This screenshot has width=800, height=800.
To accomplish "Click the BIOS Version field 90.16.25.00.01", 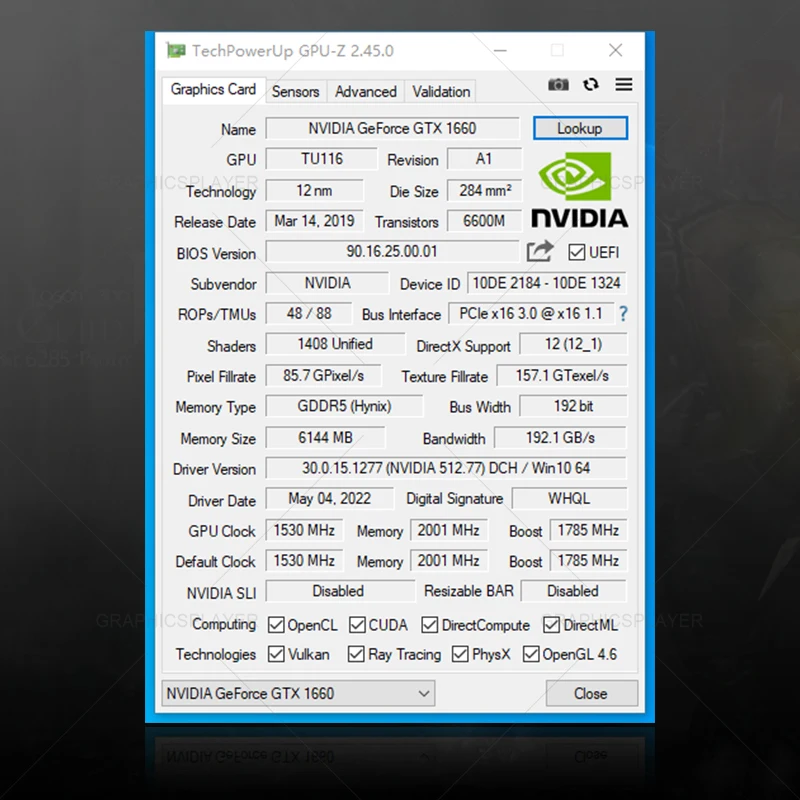I will coord(392,252).
